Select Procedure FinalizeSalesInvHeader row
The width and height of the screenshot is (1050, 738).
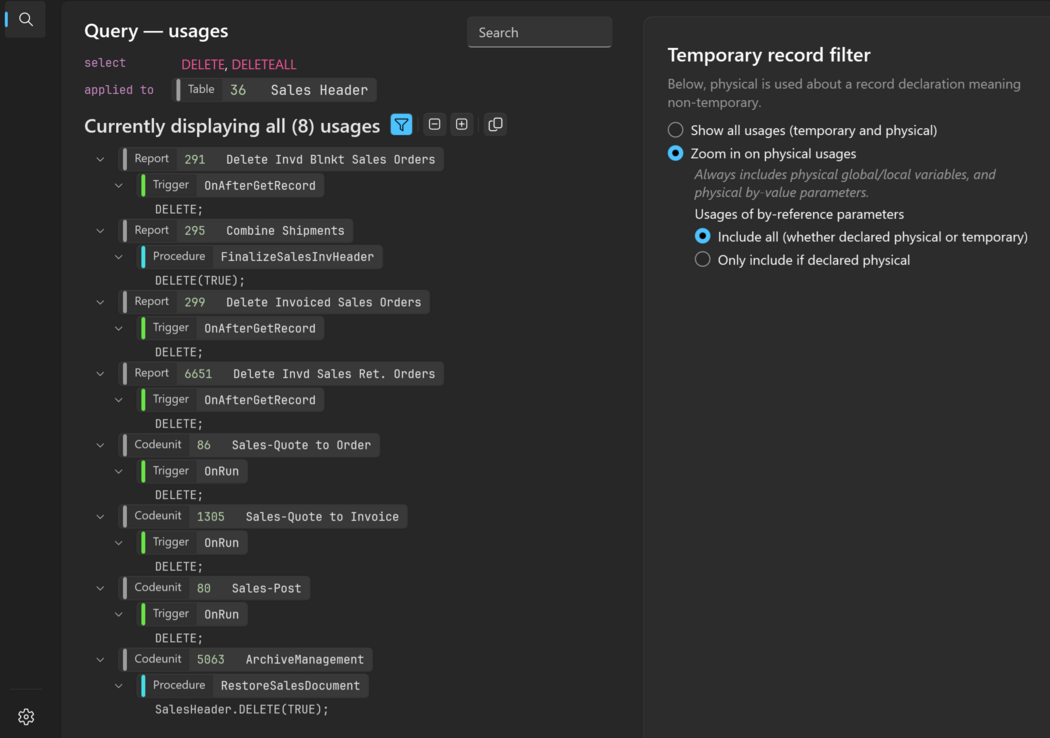[x=260, y=256]
